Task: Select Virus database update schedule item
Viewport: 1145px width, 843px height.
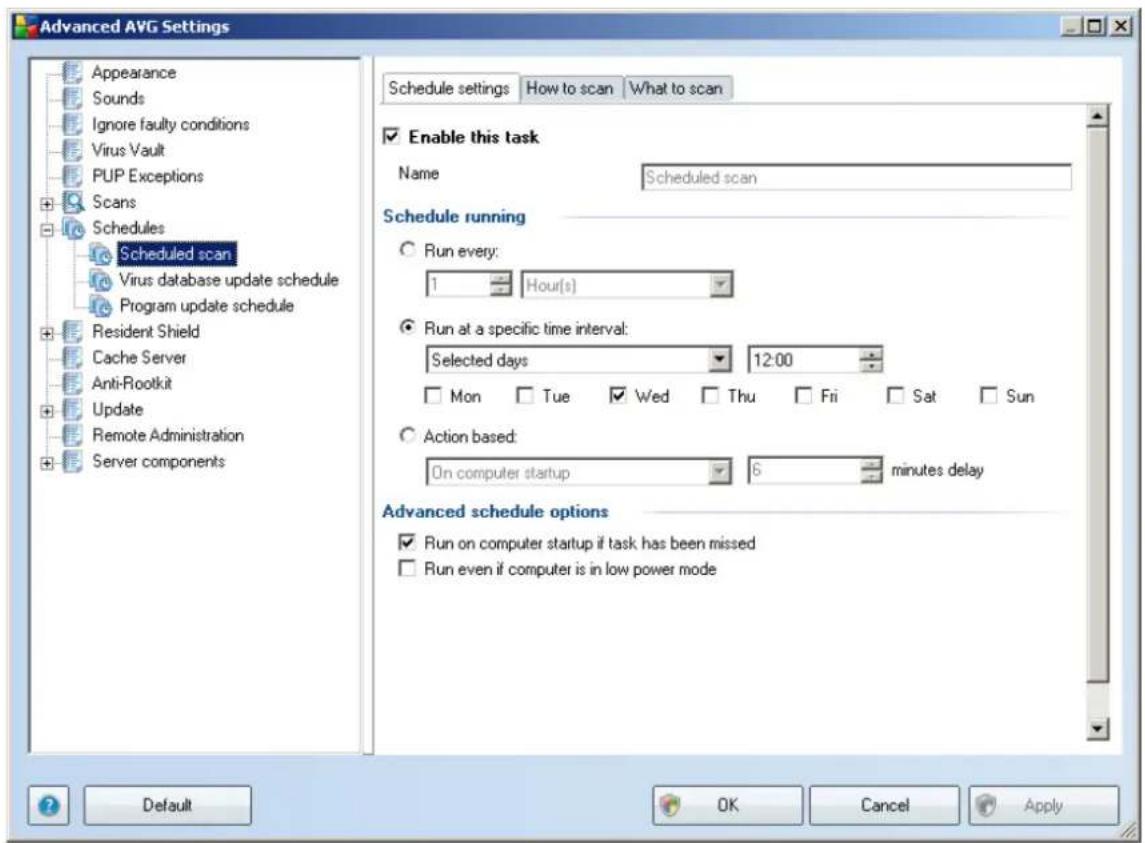Action: pos(229,280)
